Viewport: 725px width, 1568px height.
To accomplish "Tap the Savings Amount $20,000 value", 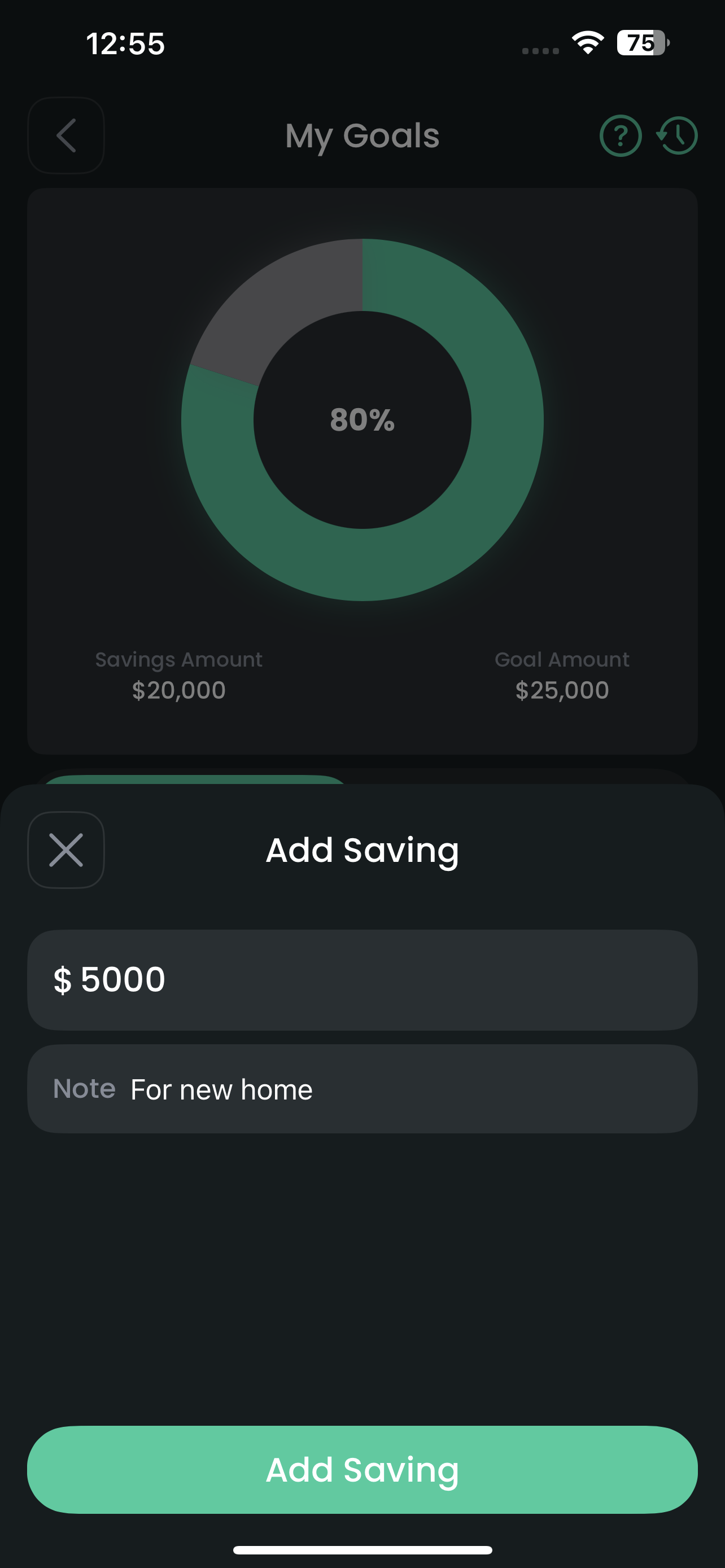I will click(179, 690).
